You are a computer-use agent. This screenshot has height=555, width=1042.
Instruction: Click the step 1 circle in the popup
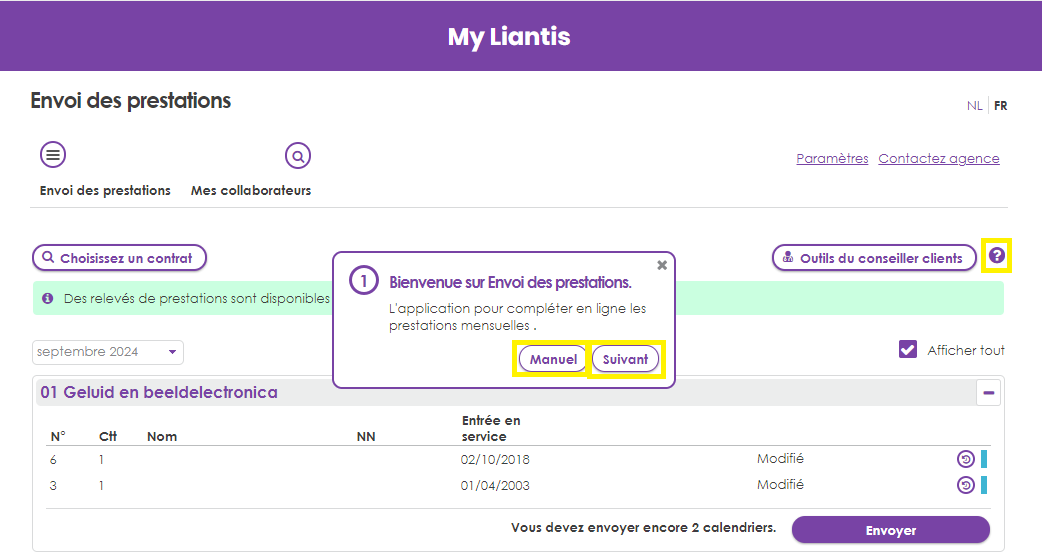click(364, 281)
